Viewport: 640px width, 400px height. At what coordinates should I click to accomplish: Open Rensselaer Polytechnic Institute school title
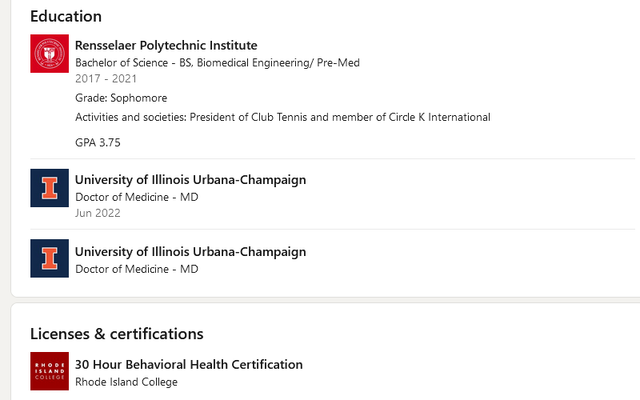(x=166, y=45)
